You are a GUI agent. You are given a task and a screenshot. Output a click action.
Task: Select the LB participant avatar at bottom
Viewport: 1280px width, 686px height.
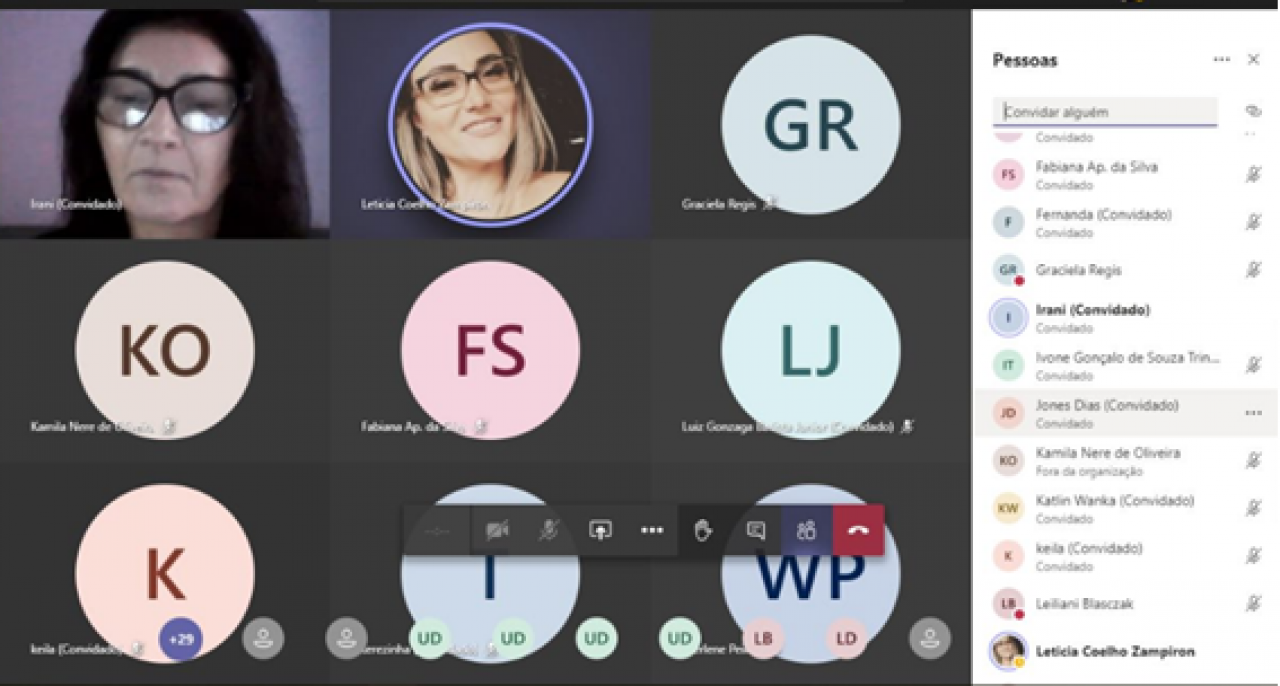click(764, 639)
